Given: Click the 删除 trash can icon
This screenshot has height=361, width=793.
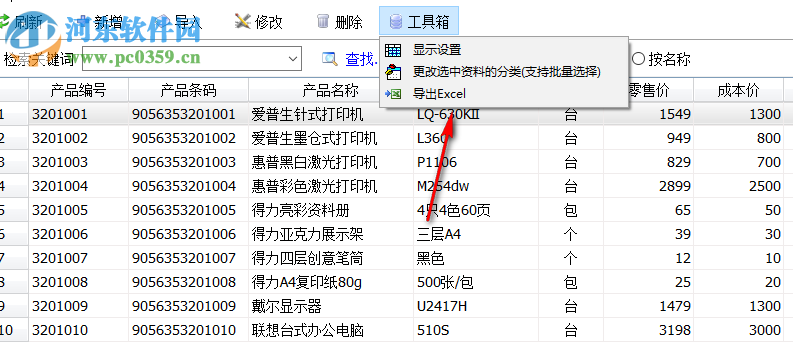Looking at the screenshot, I should tap(322, 21).
